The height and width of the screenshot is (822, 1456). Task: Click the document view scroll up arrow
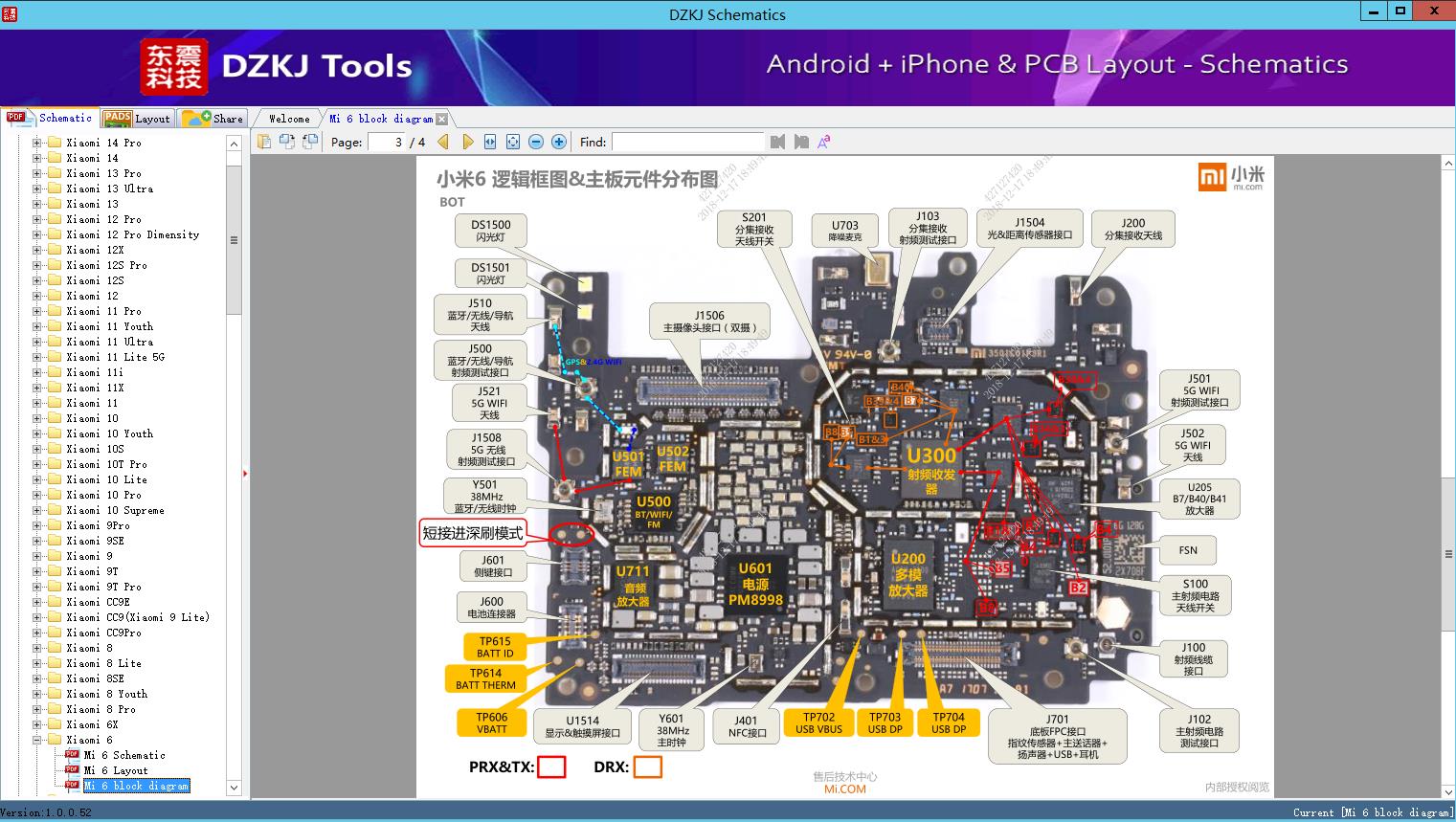[x=1448, y=164]
